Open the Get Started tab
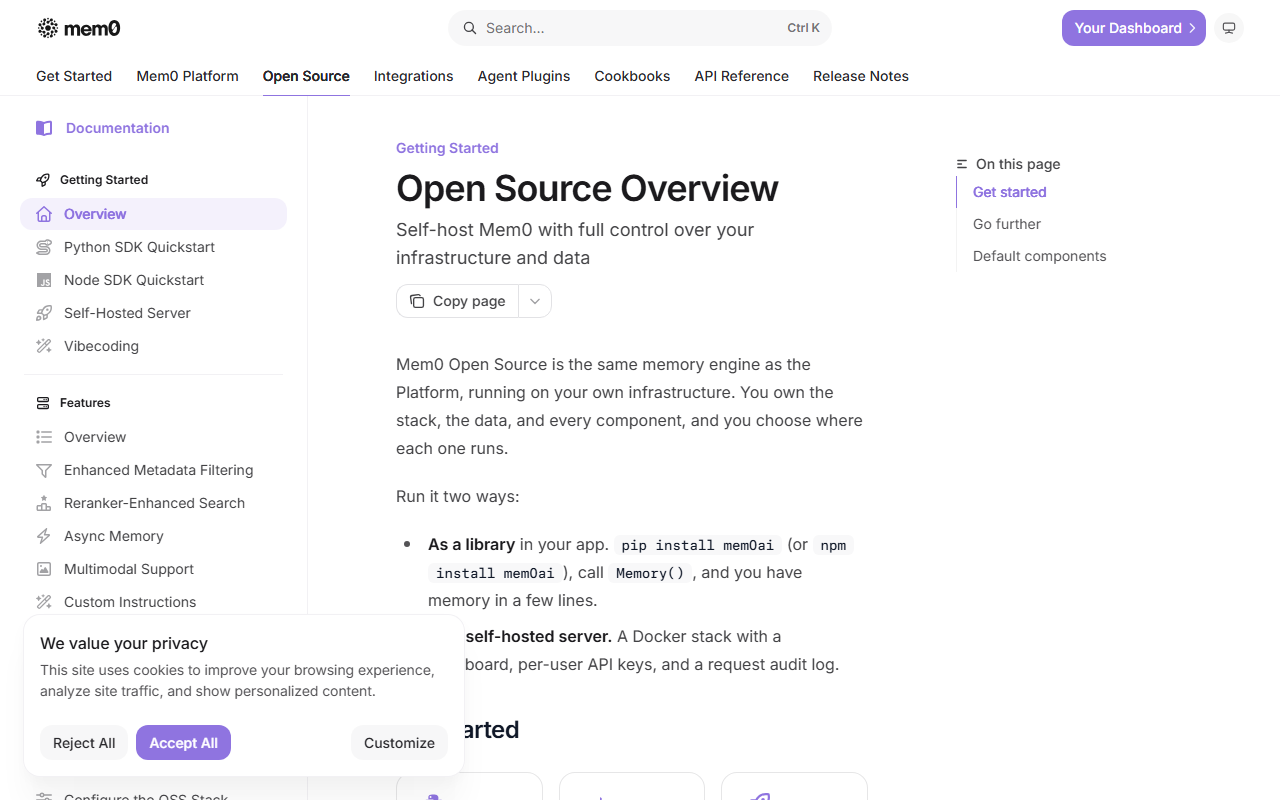Viewport: 1280px width, 800px height. (x=74, y=76)
